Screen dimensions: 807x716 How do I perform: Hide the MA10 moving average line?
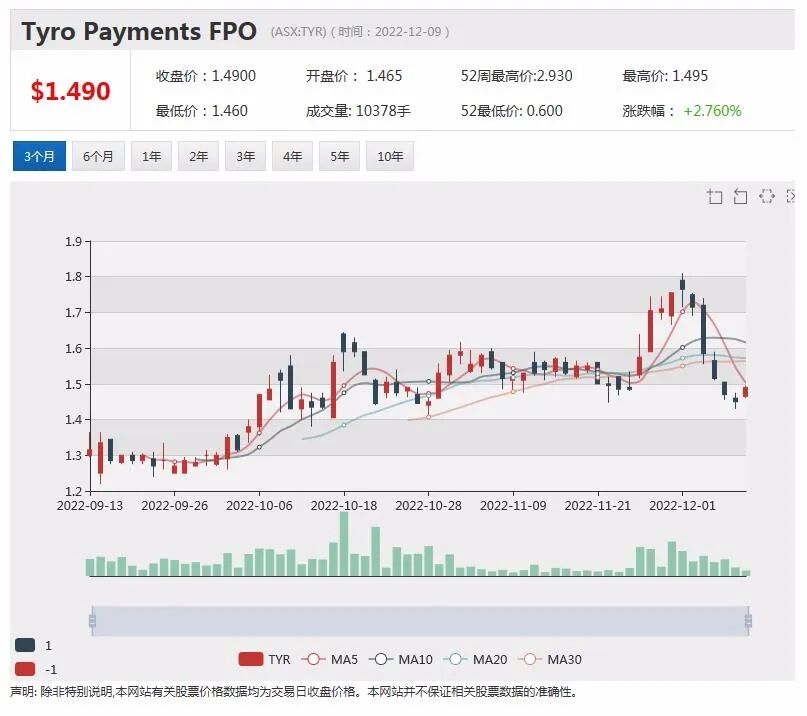[401, 659]
